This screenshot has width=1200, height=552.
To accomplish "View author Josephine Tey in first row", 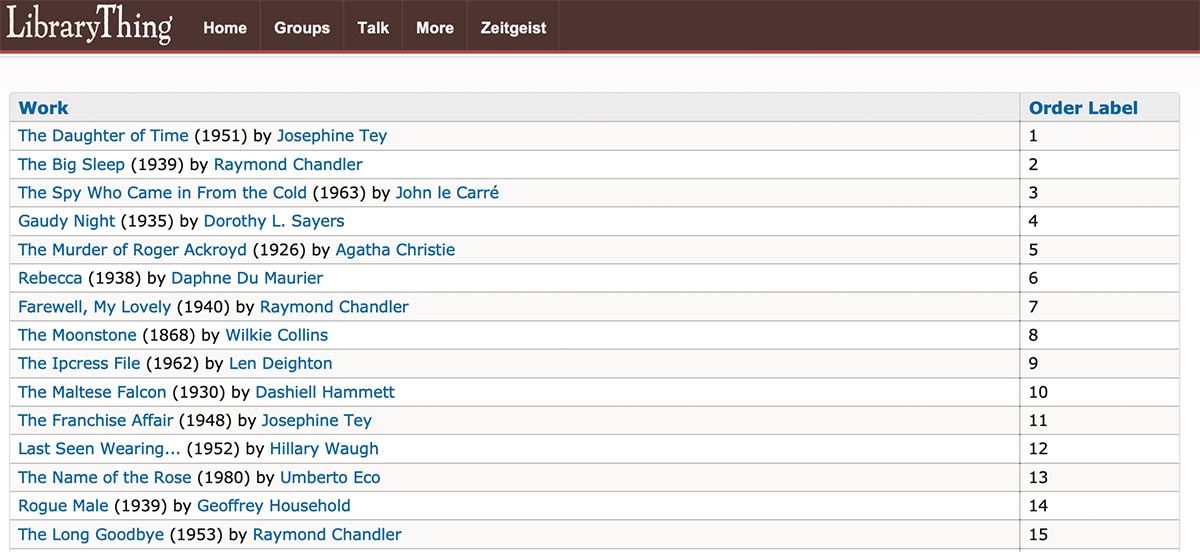I will (x=332, y=136).
